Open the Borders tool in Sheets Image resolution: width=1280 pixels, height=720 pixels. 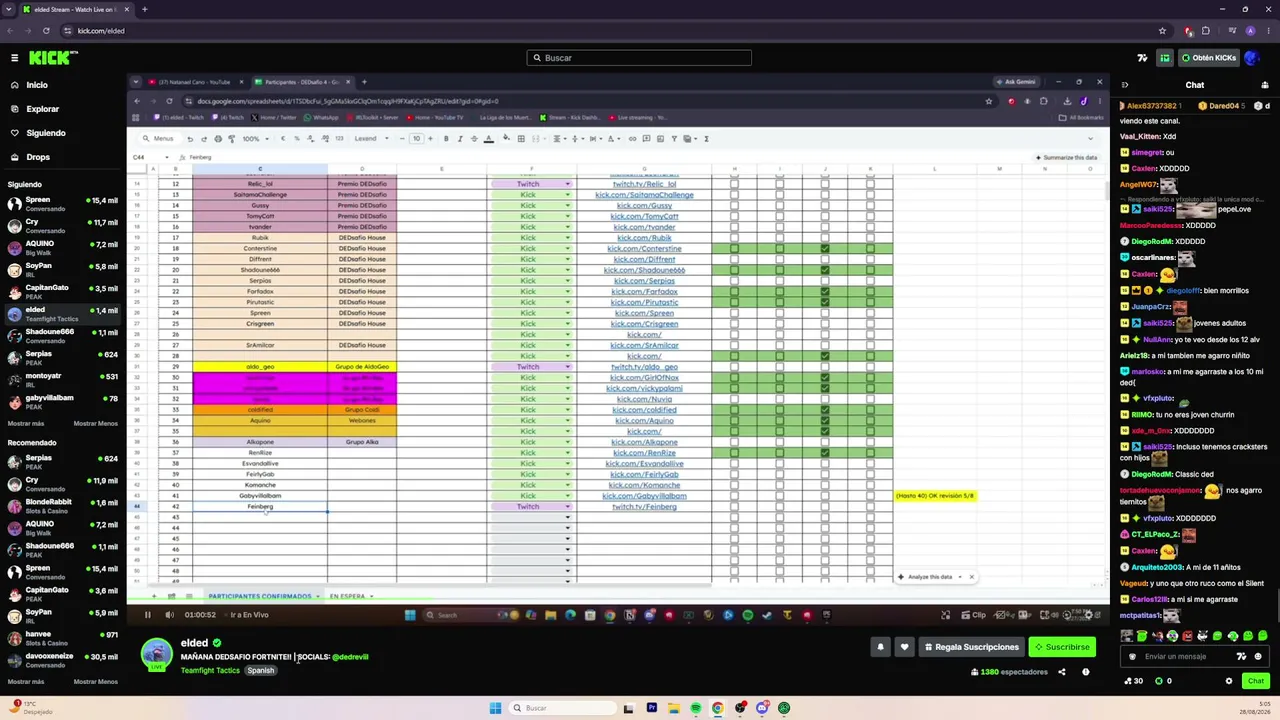(521, 139)
